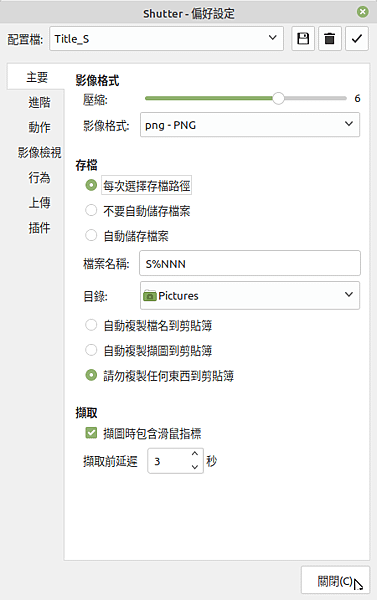Open the 插件 tab
The image size is (377, 600).
39,228
